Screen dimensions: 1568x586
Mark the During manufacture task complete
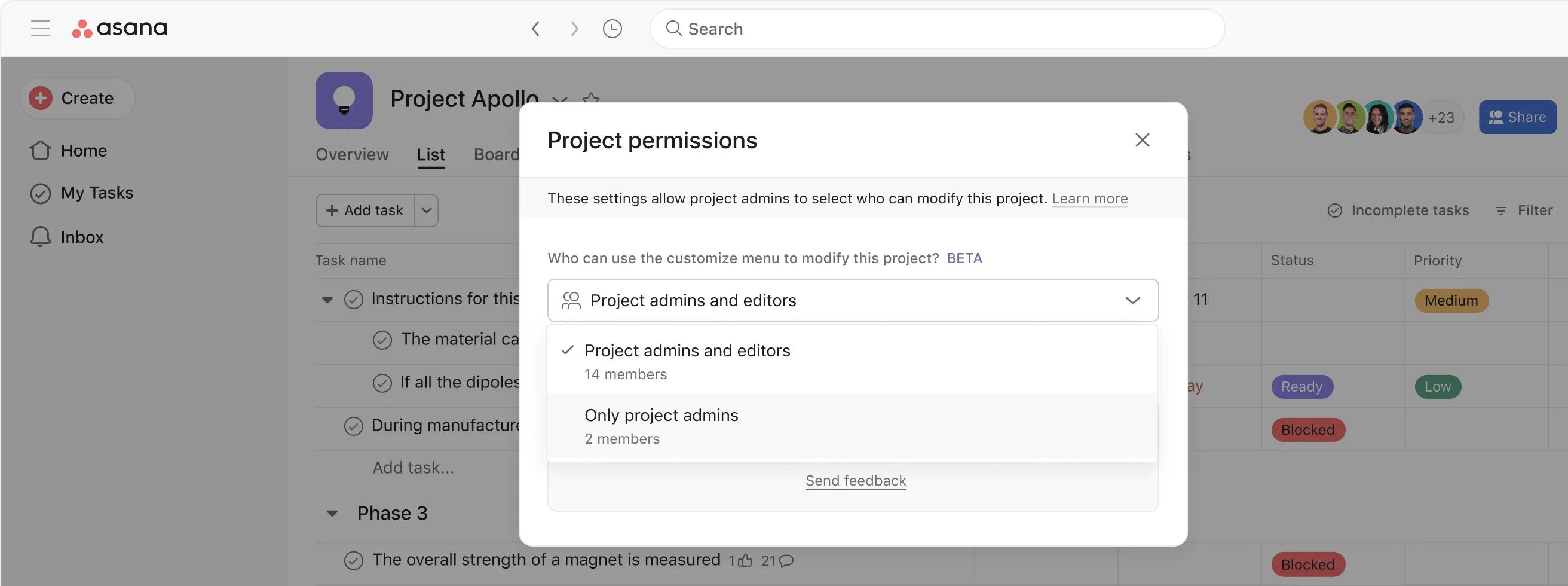[x=354, y=426]
